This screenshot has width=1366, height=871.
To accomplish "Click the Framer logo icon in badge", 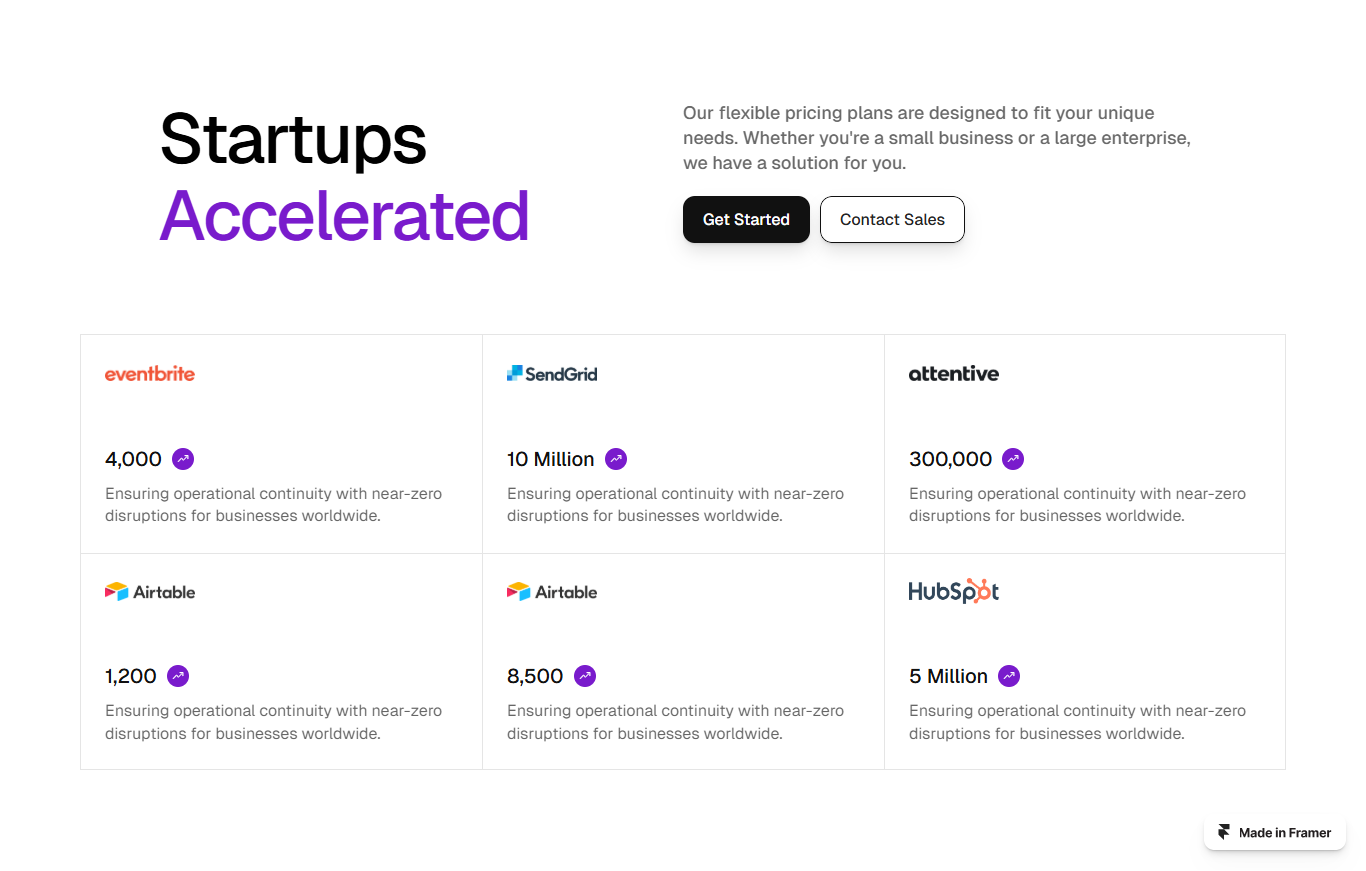I will (1224, 832).
